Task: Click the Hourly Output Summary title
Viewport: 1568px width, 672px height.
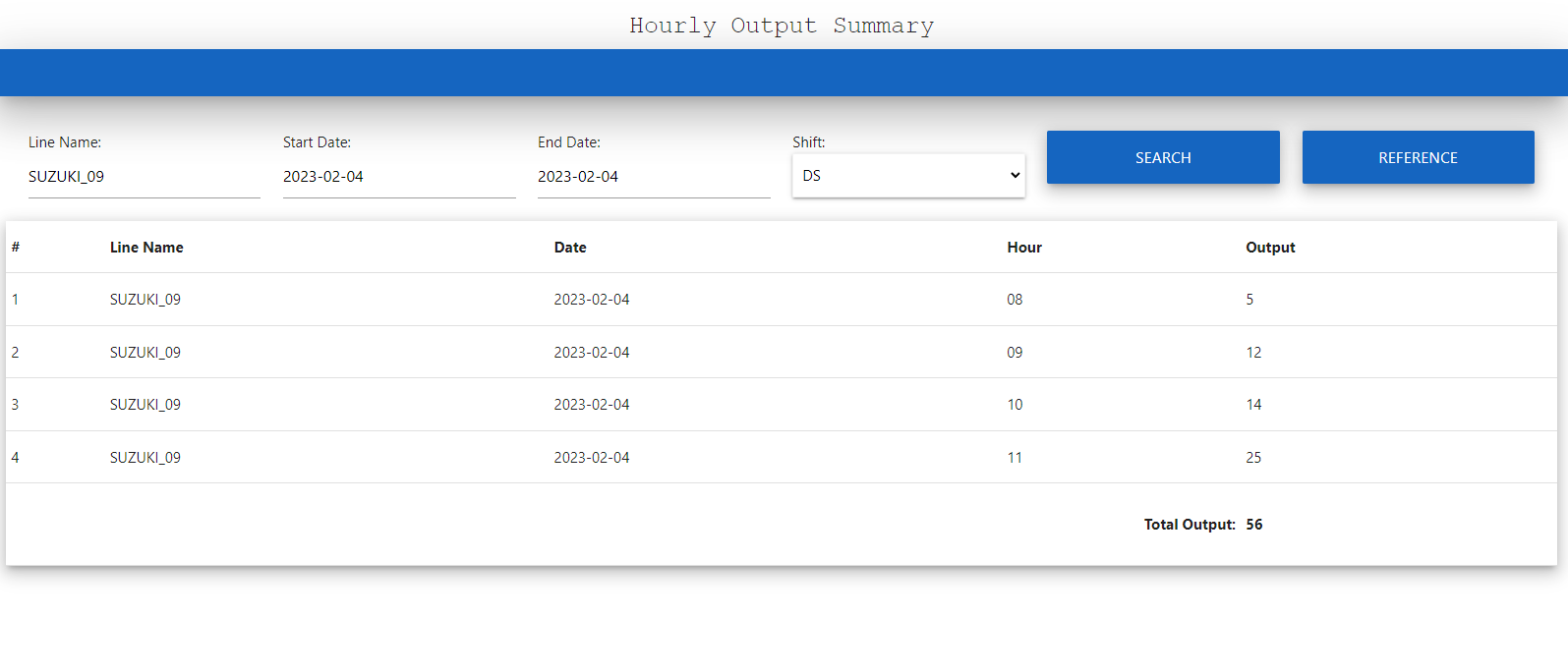Action: [782, 26]
